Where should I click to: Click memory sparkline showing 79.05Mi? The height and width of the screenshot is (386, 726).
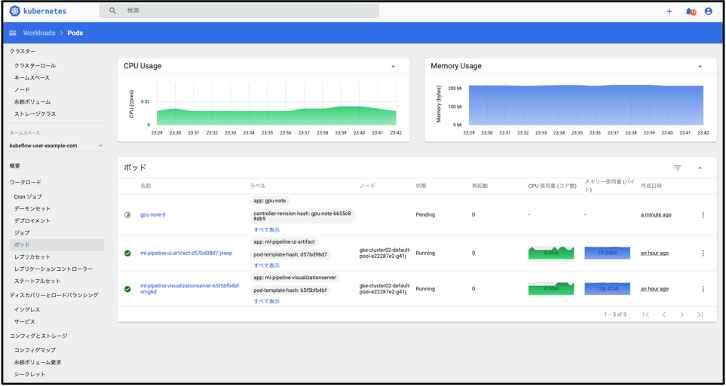tap(607, 253)
